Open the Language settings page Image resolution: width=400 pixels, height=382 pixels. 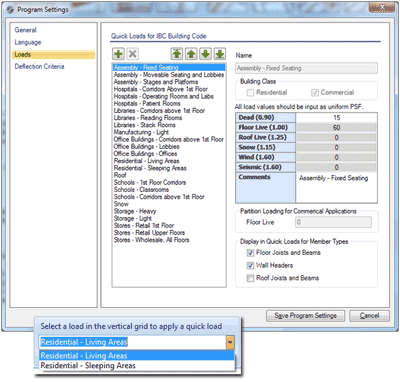tap(28, 42)
